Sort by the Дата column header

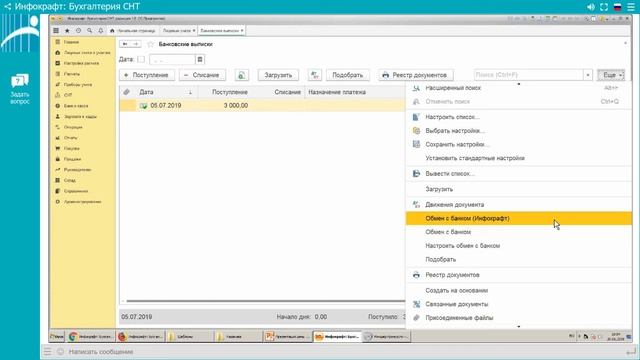(x=166, y=92)
